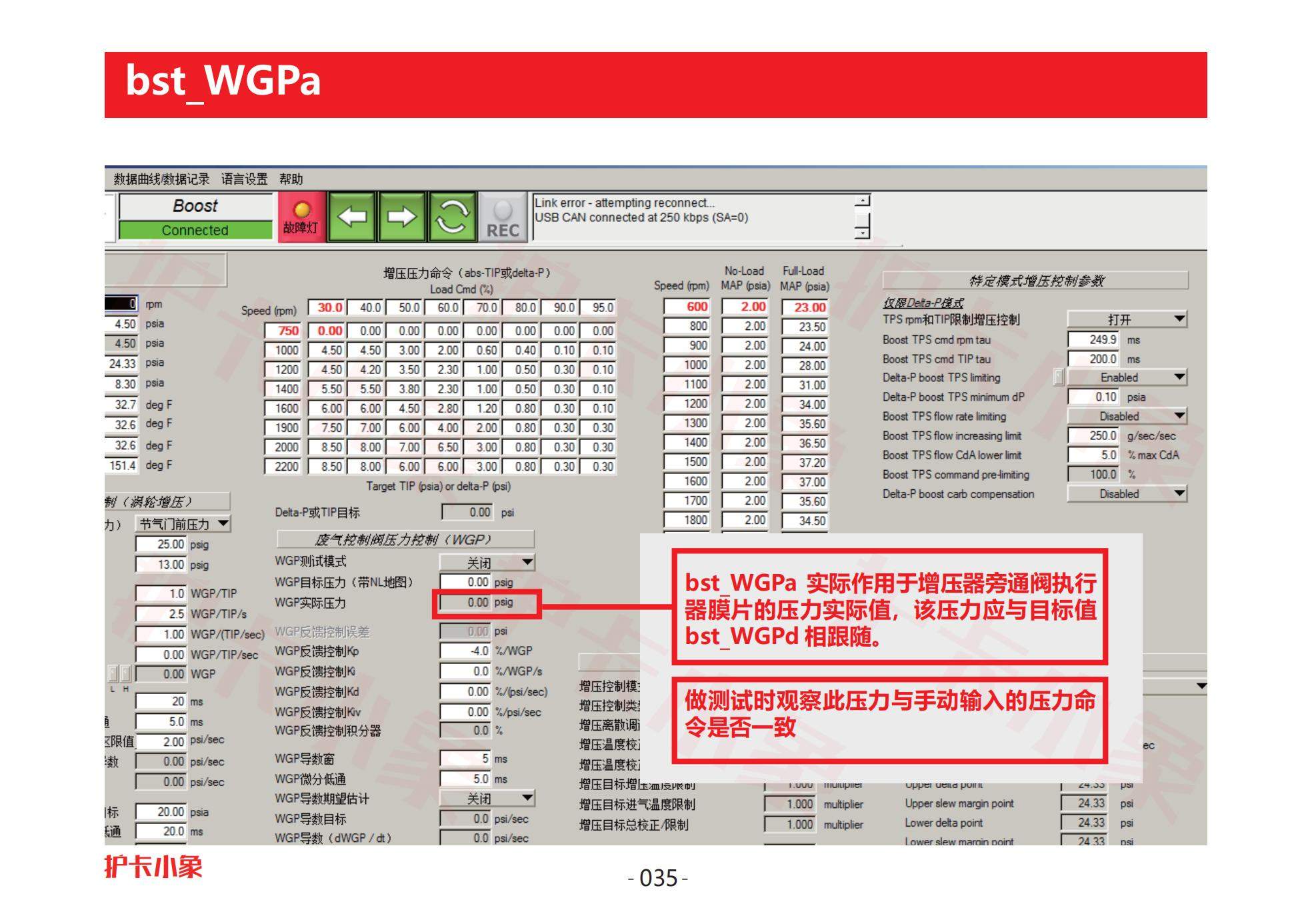Click the green right arrow button
1312x924 pixels.
(401, 217)
